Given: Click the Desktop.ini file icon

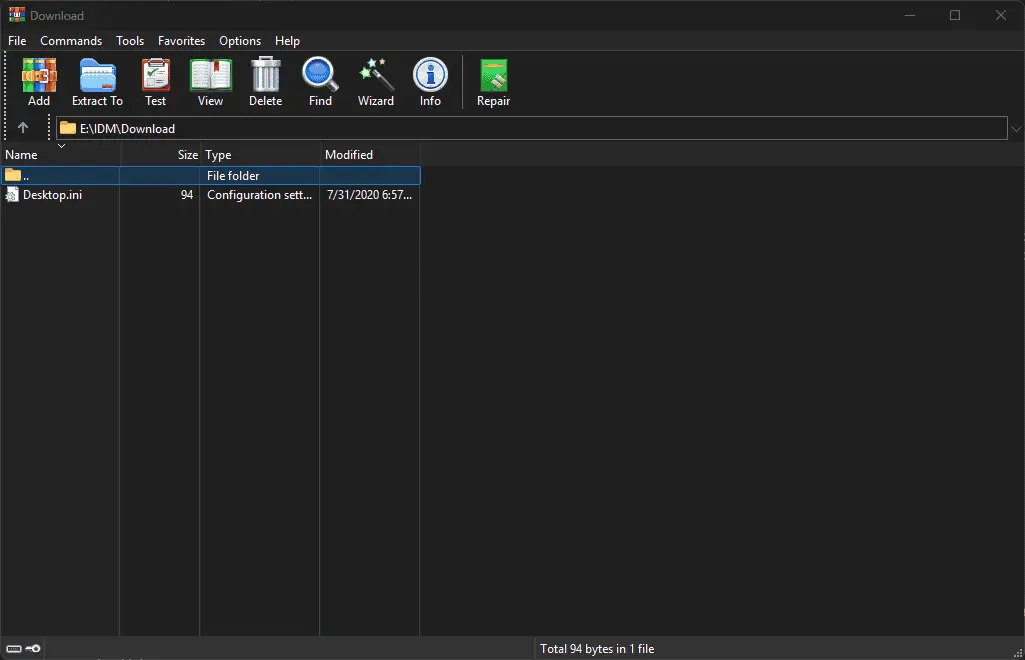Looking at the screenshot, I should (x=12, y=195).
